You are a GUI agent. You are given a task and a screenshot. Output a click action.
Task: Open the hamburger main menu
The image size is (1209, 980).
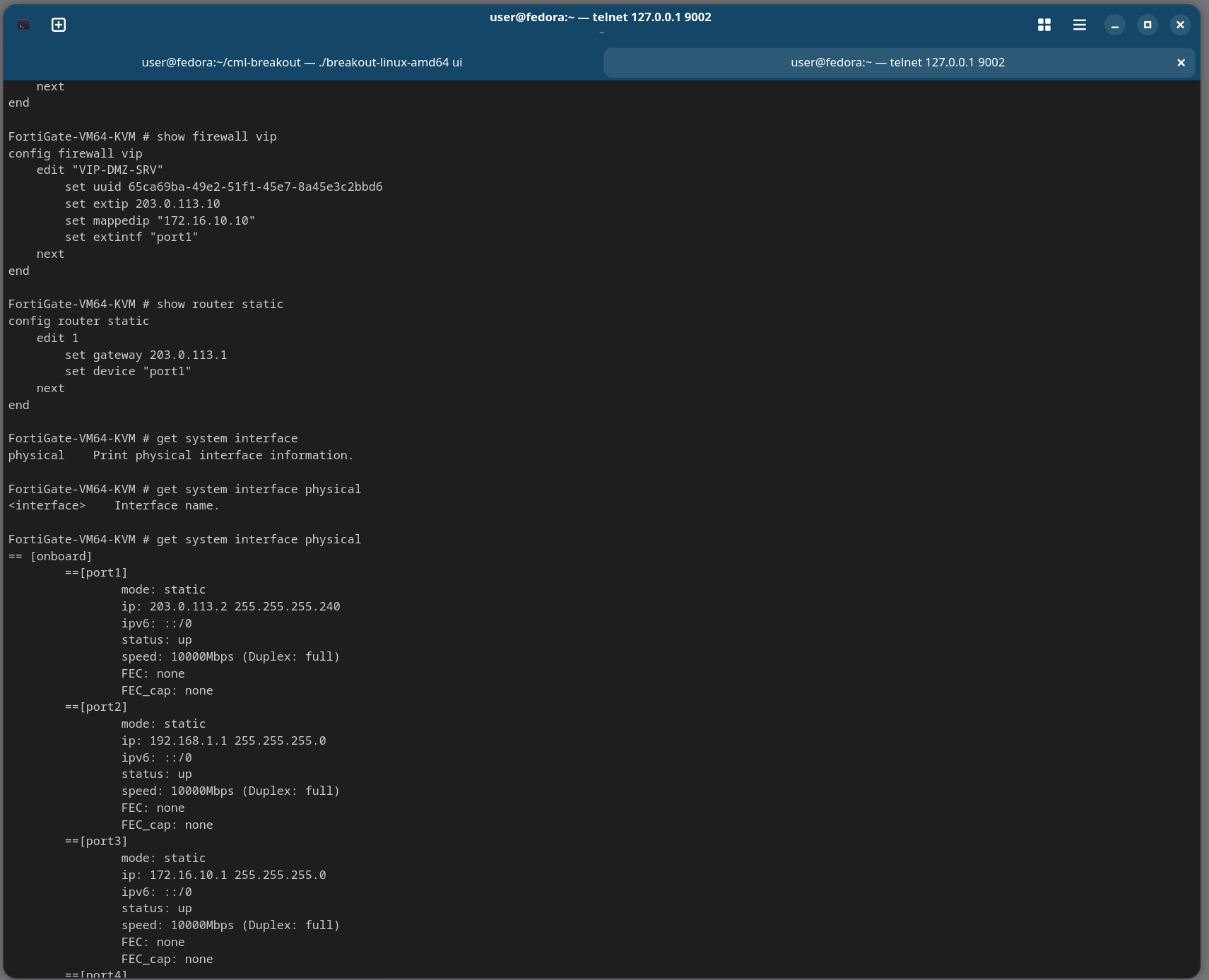click(1080, 25)
